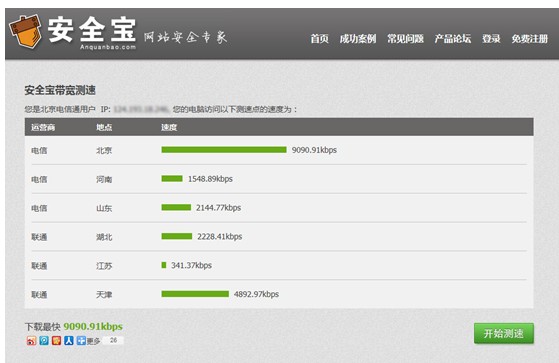
Task: Click the 运营商 column header
Action: pyautogui.click(x=43, y=127)
